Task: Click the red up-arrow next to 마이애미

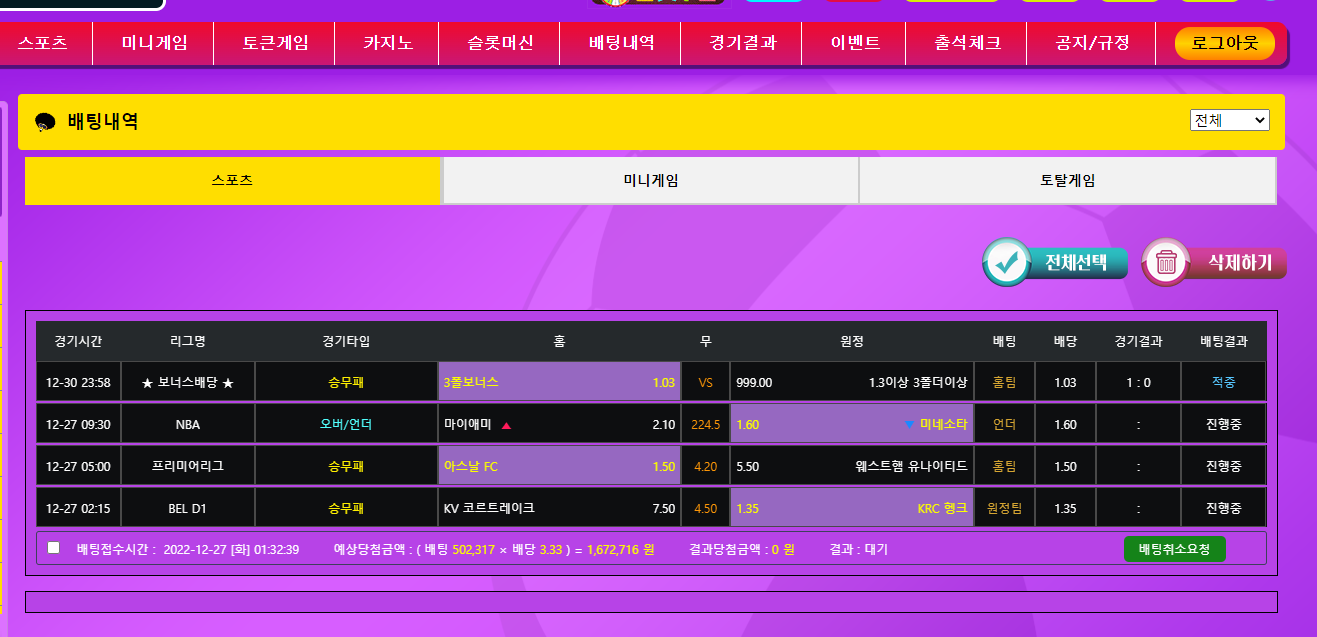Action: (x=506, y=425)
